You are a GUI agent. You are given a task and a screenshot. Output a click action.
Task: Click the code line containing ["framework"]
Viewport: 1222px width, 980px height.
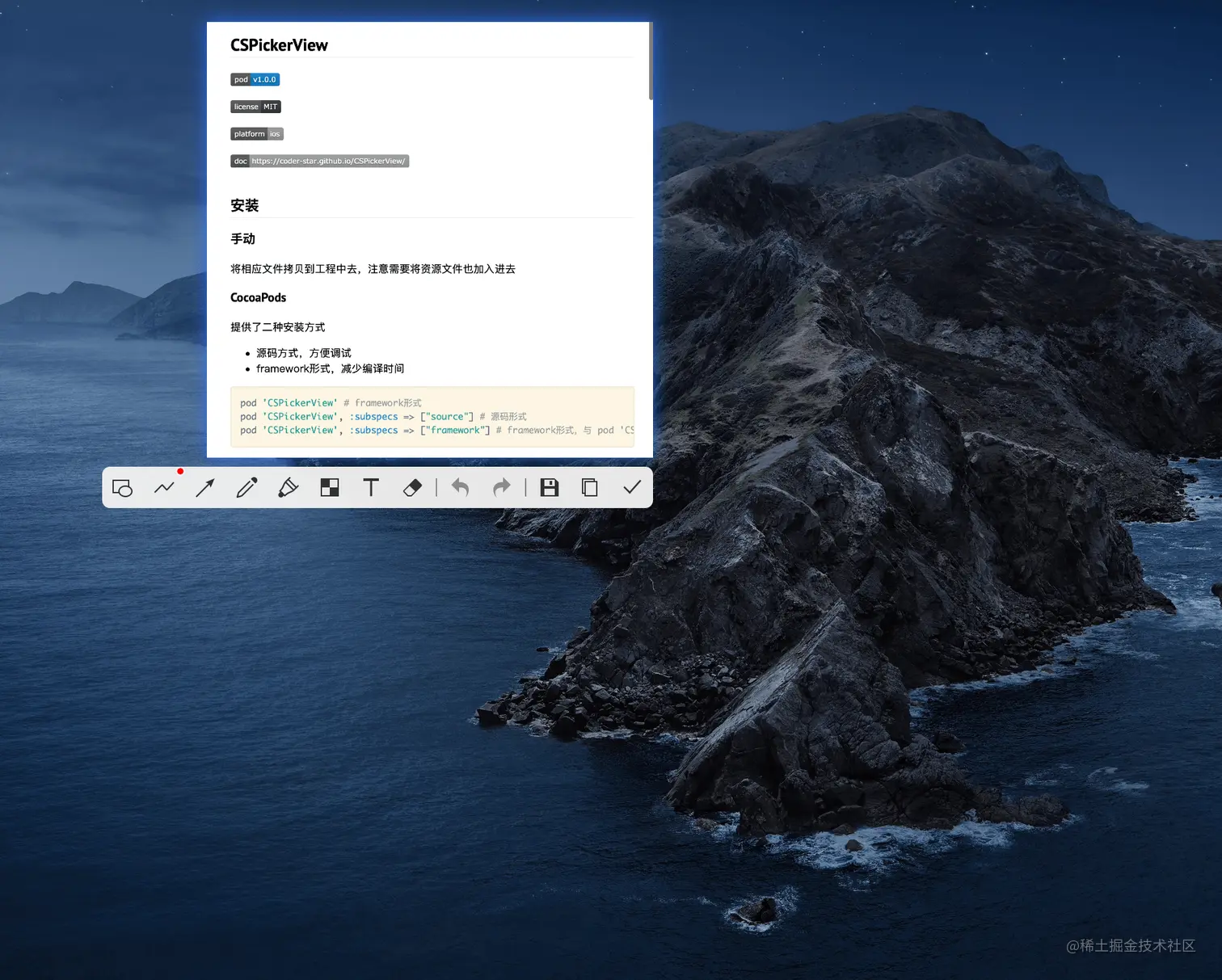(x=437, y=430)
